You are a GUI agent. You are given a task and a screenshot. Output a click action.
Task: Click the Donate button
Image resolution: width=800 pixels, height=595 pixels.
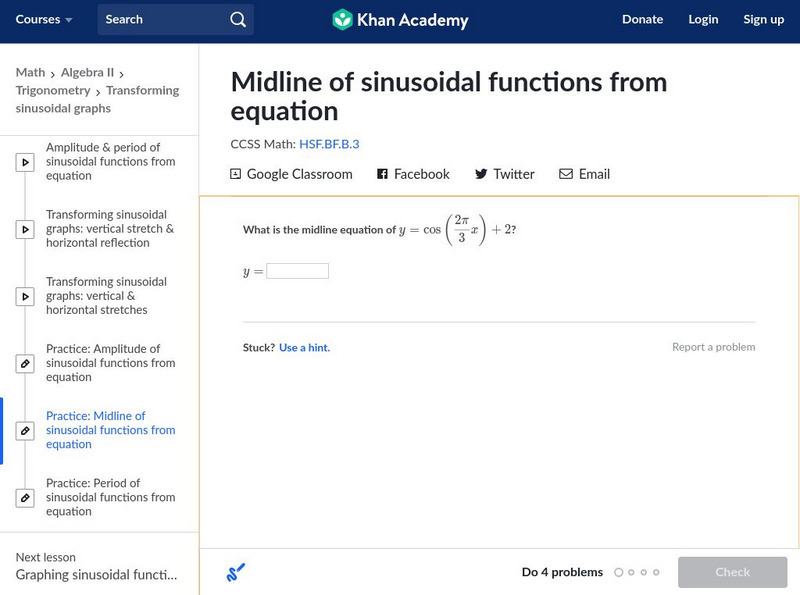pyautogui.click(x=643, y=19)
